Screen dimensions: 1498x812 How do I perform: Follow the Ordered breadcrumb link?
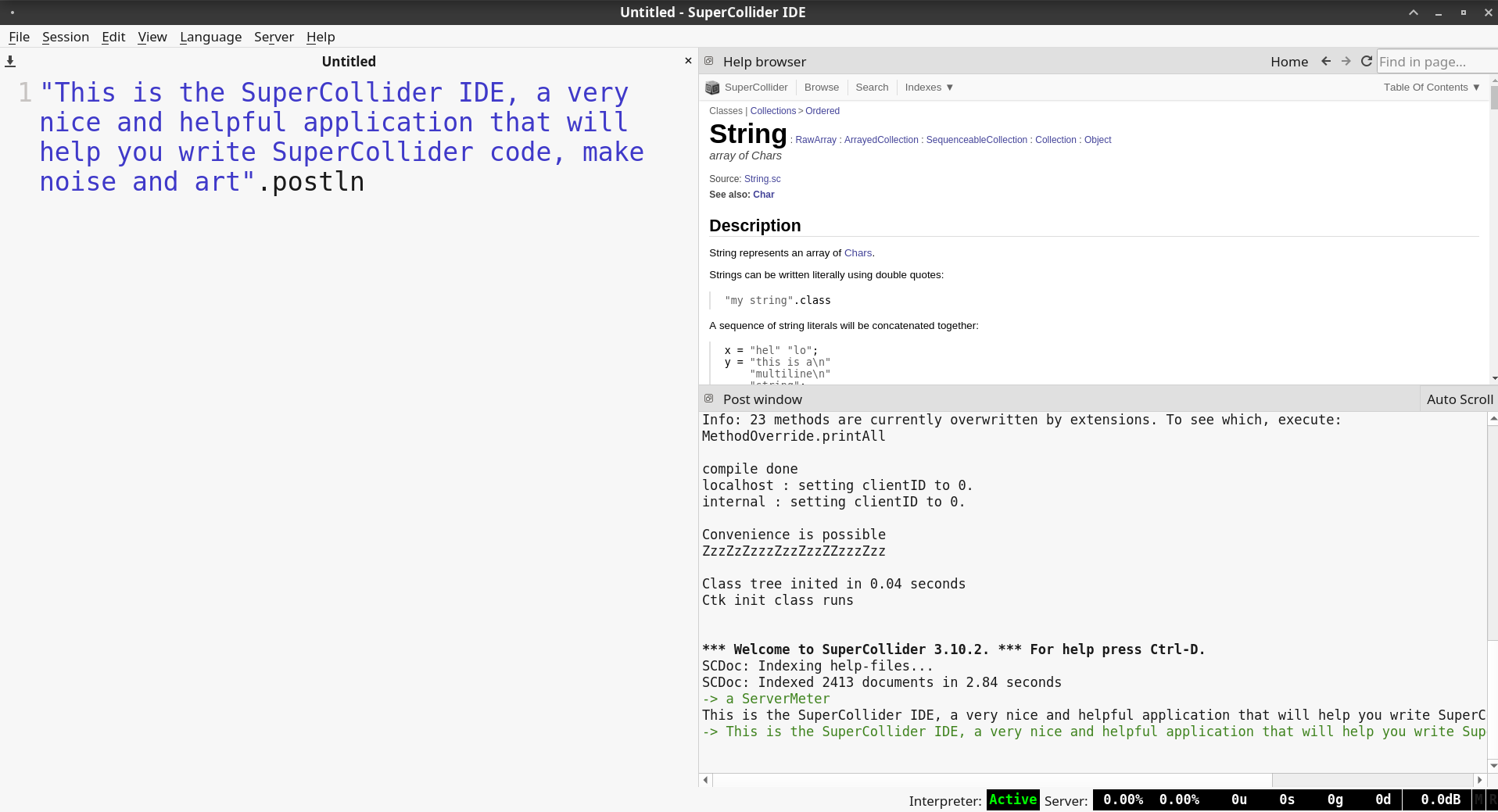pyautogui.click(x=822, y=111)
